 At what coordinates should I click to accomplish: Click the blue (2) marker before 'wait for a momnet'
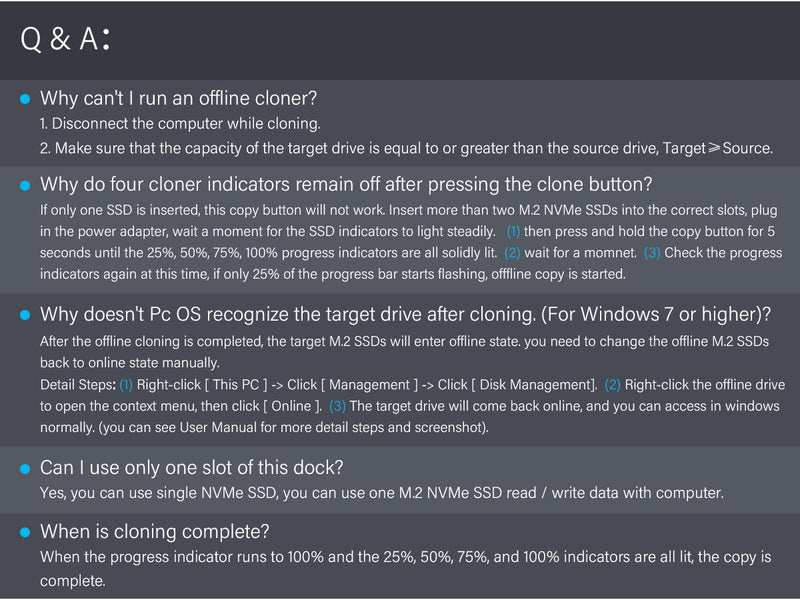512,253
